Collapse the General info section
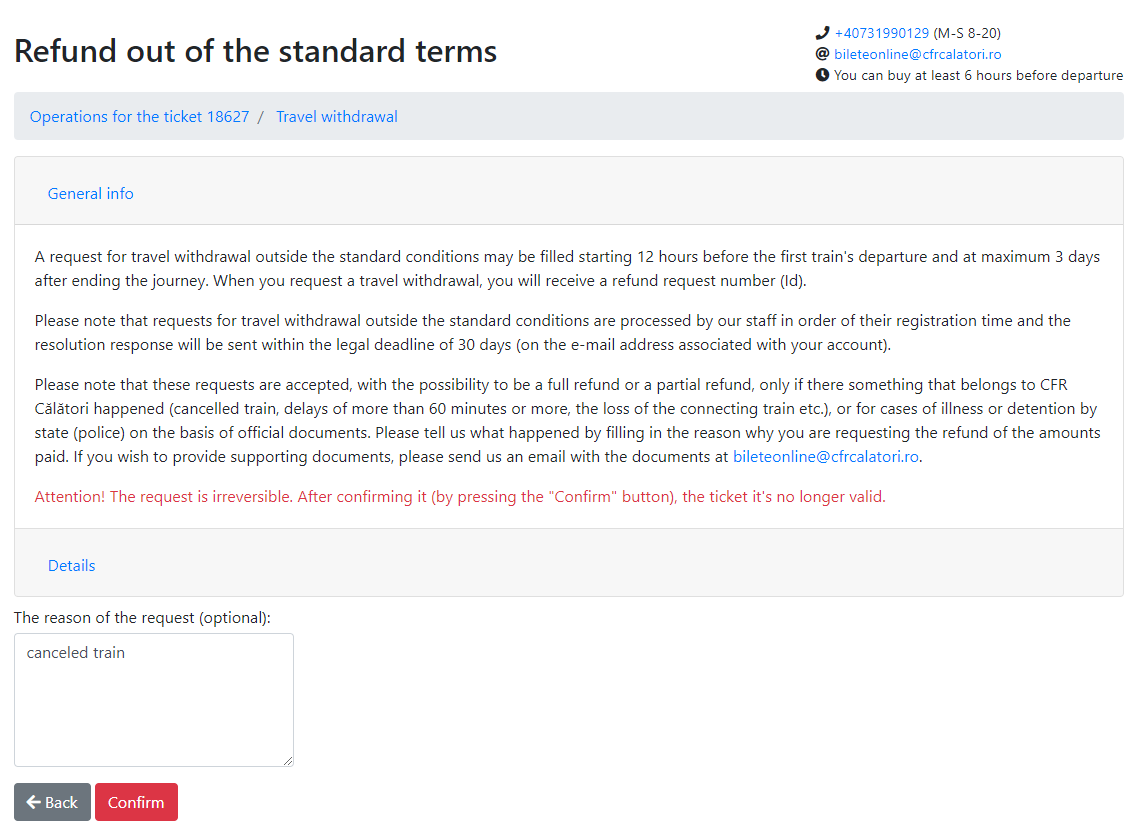This screenshot has height=827, width=1137. (91, 194)
